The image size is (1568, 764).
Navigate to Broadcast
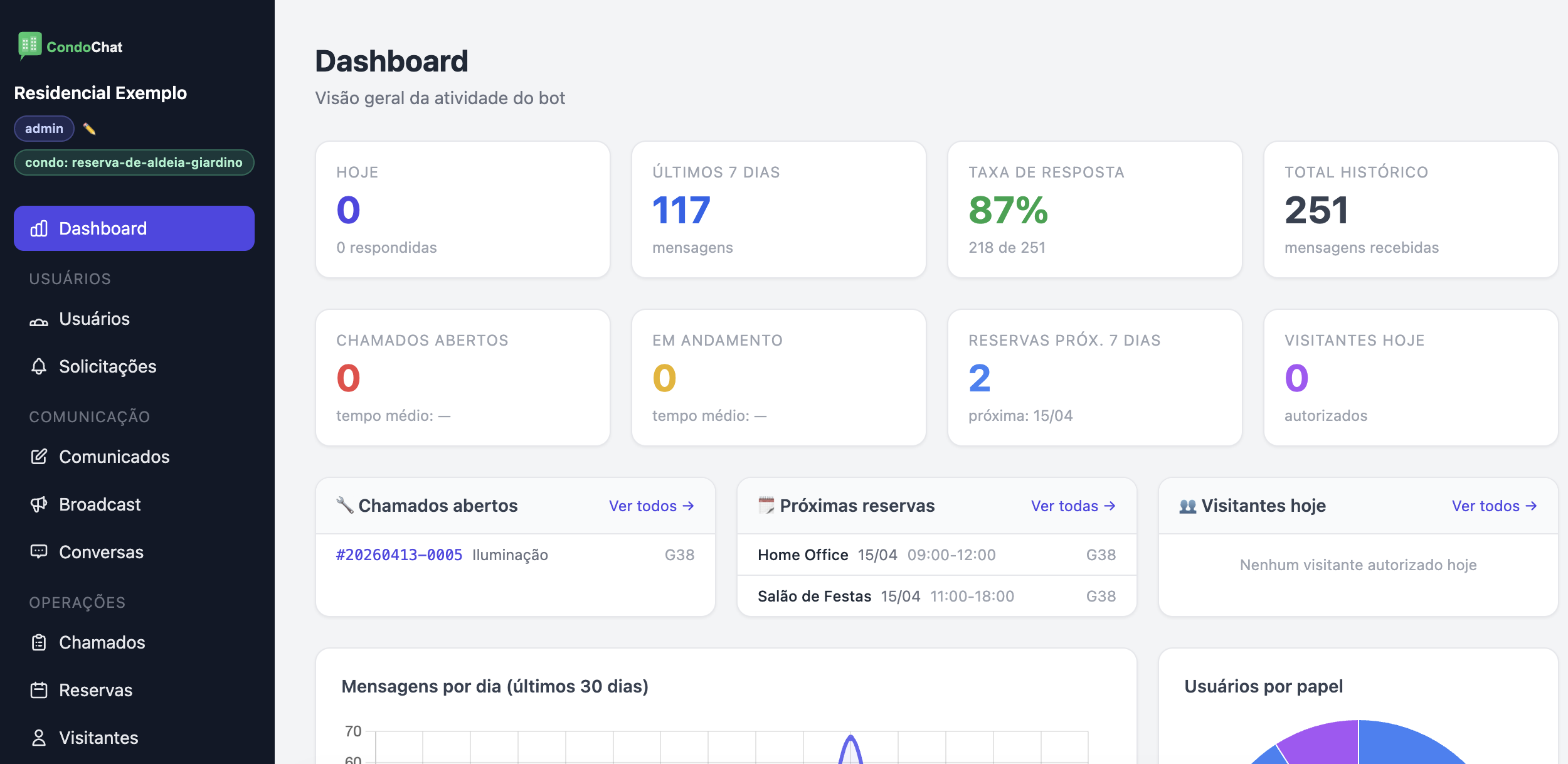pyautogui.click(x=134, y=504)
